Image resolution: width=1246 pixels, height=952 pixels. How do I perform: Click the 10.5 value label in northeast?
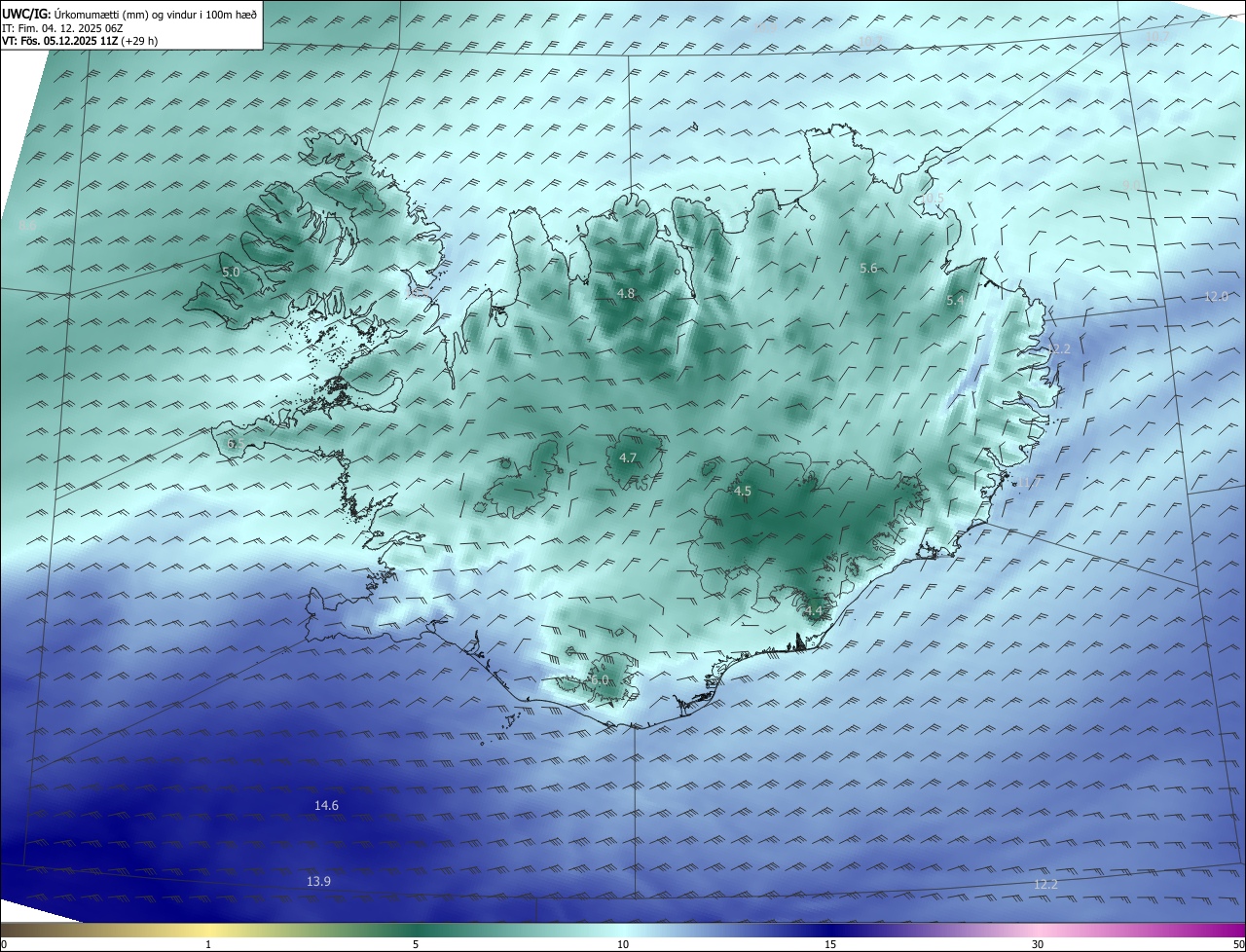click(x=933, y=199)
